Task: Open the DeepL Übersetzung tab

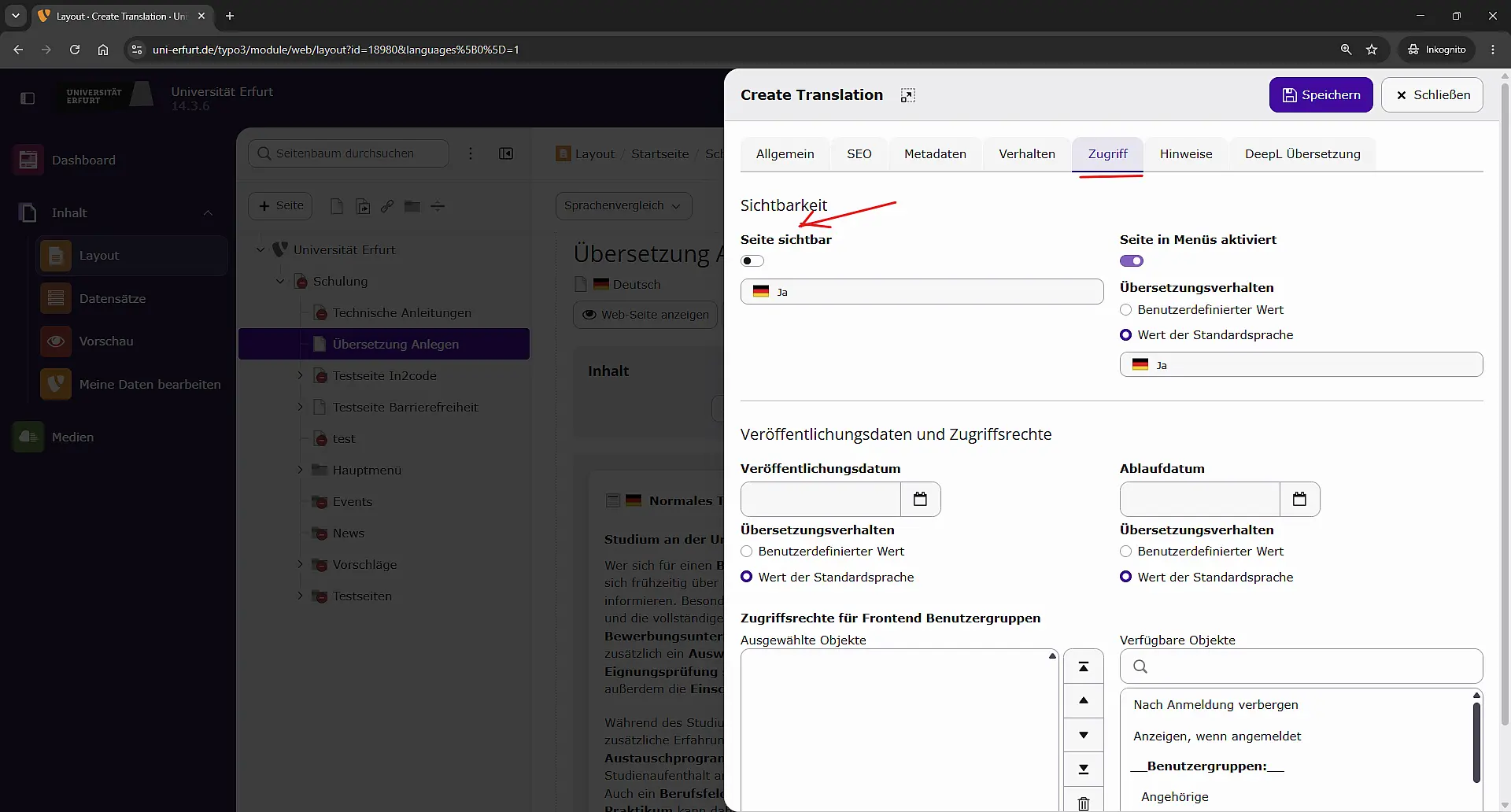Action: (x=1302, y=153)
